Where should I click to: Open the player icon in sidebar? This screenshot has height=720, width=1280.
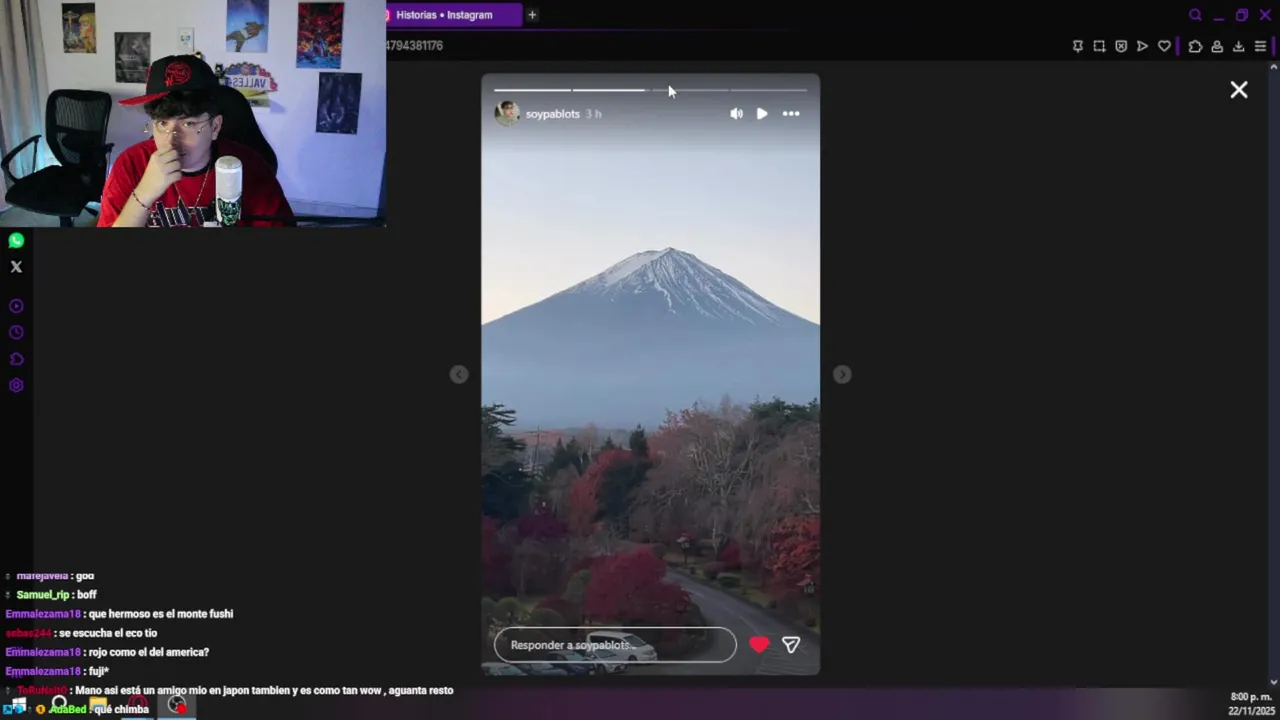(16, 307)
